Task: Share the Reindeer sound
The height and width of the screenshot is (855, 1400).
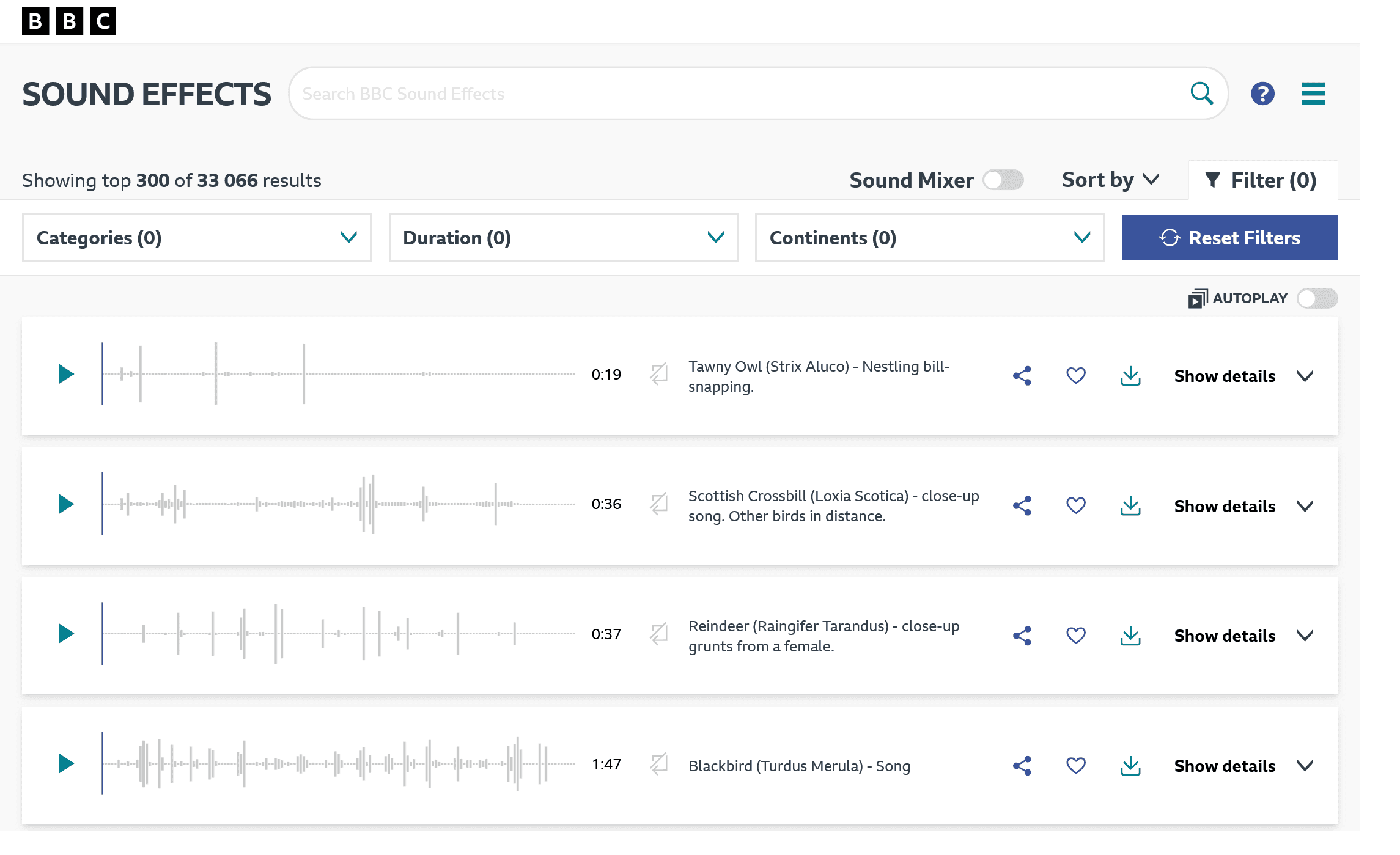Action: (x=1022, y=636)
